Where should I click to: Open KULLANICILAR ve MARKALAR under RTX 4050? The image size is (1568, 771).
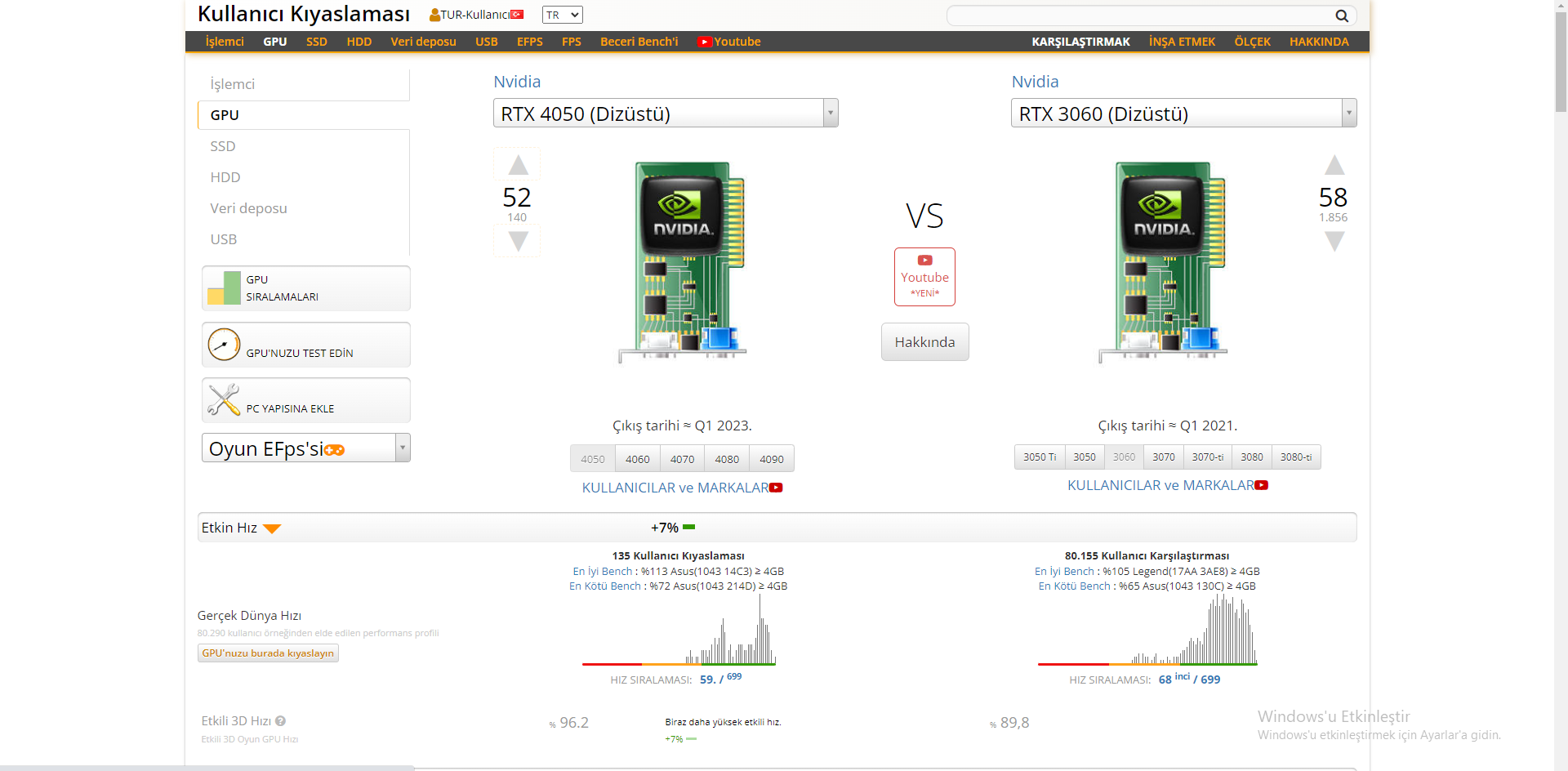point(675,488)
